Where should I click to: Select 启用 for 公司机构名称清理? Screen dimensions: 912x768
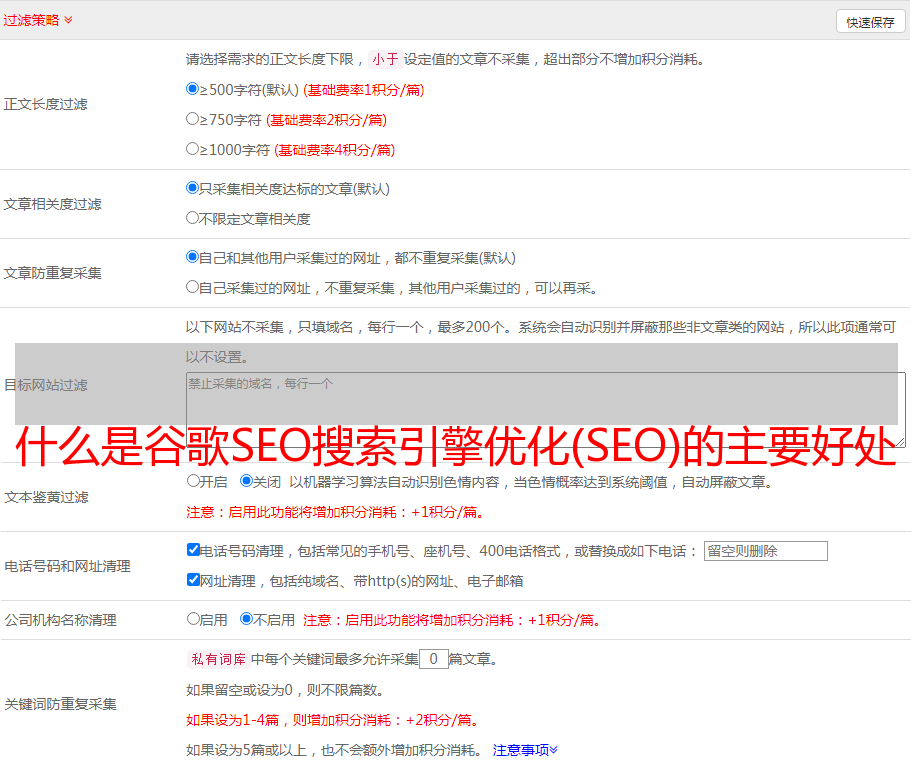193,619
